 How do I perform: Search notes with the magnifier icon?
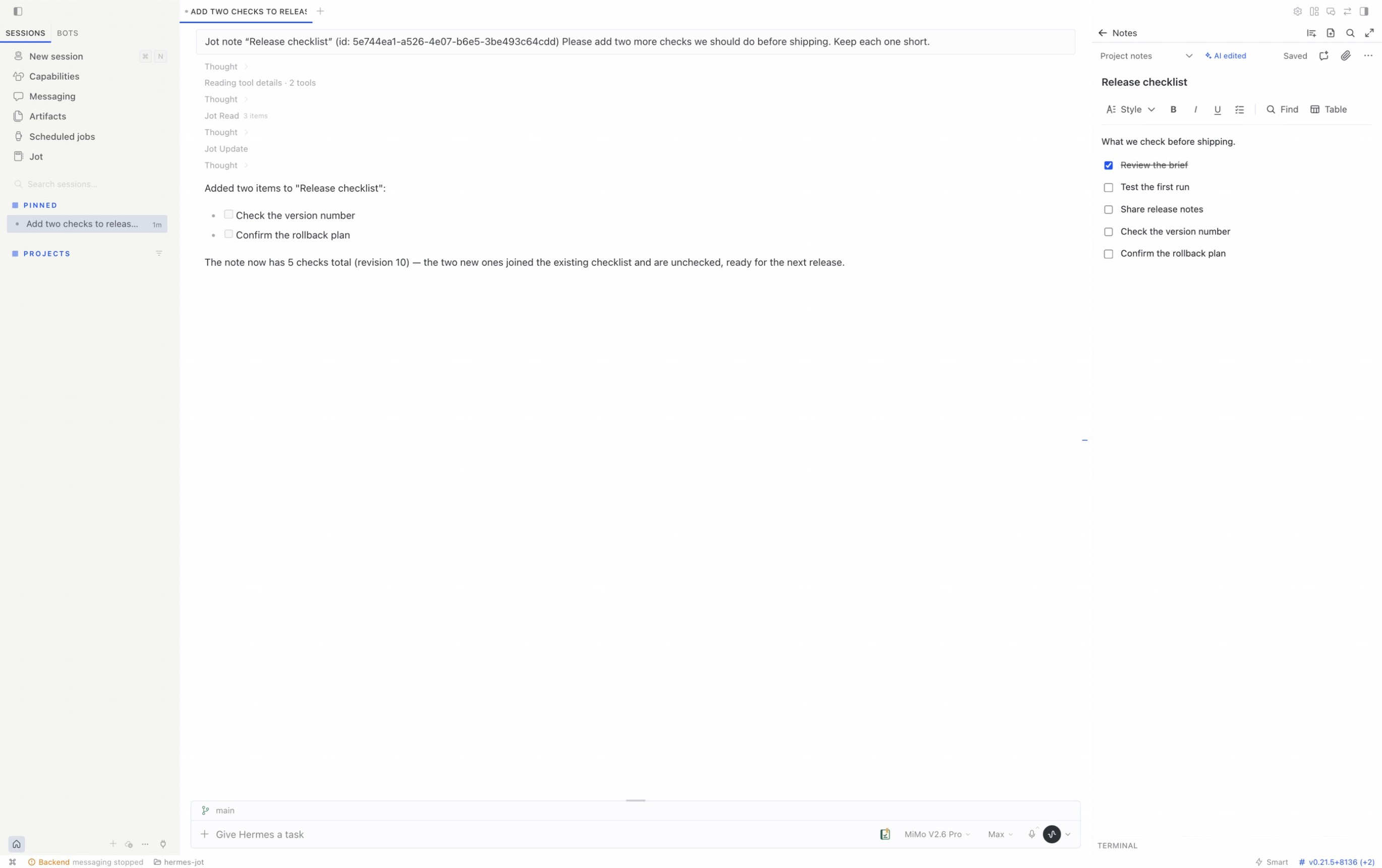(1350, 33)
